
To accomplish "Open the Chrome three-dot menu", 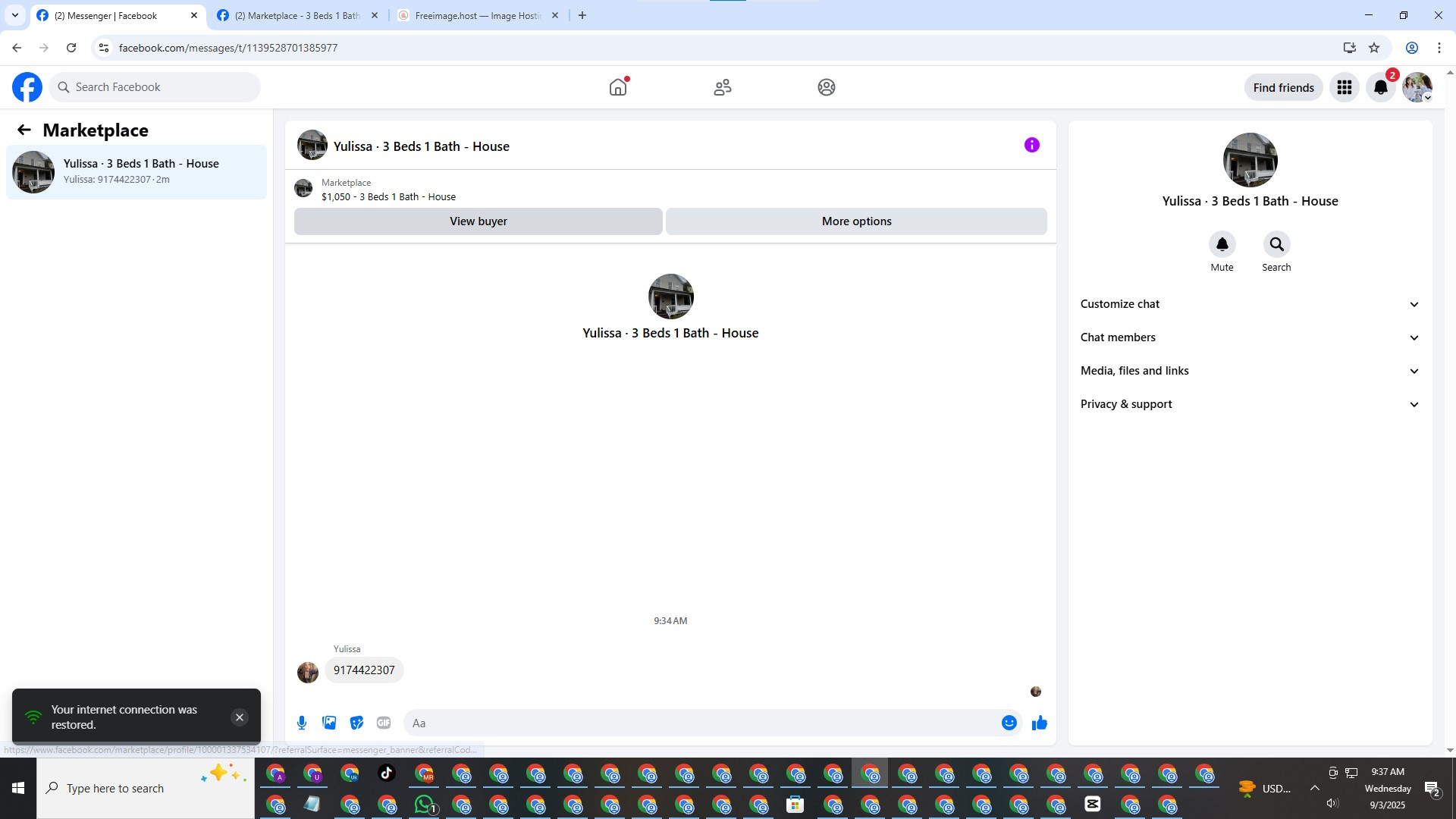I will pos(1439,48).
